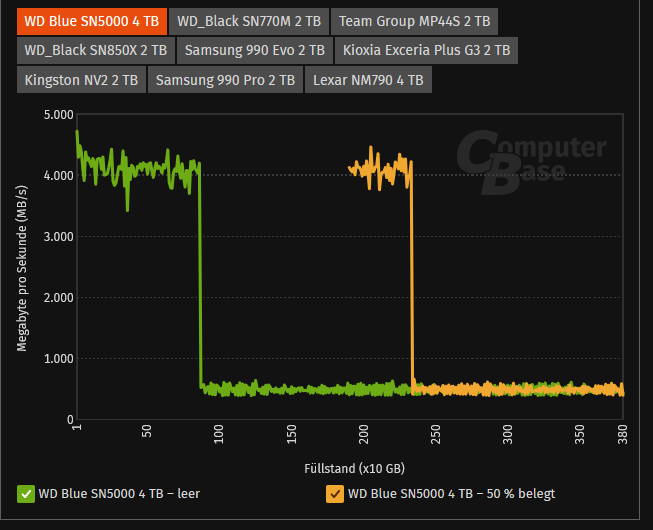653x530 pixels.
Task: Click the 5.000 y-axis value
Action: tap(59, 115)
